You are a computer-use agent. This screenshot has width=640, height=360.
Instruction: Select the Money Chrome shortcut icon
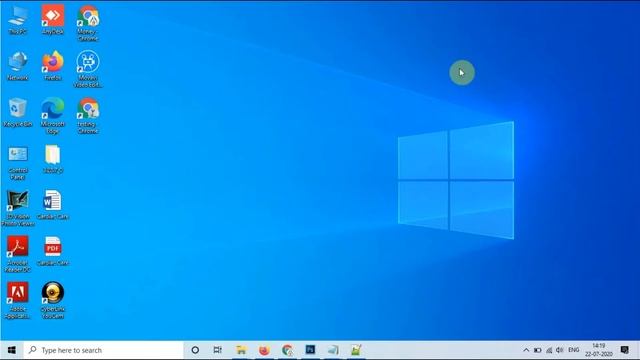[x=88, y=23]
